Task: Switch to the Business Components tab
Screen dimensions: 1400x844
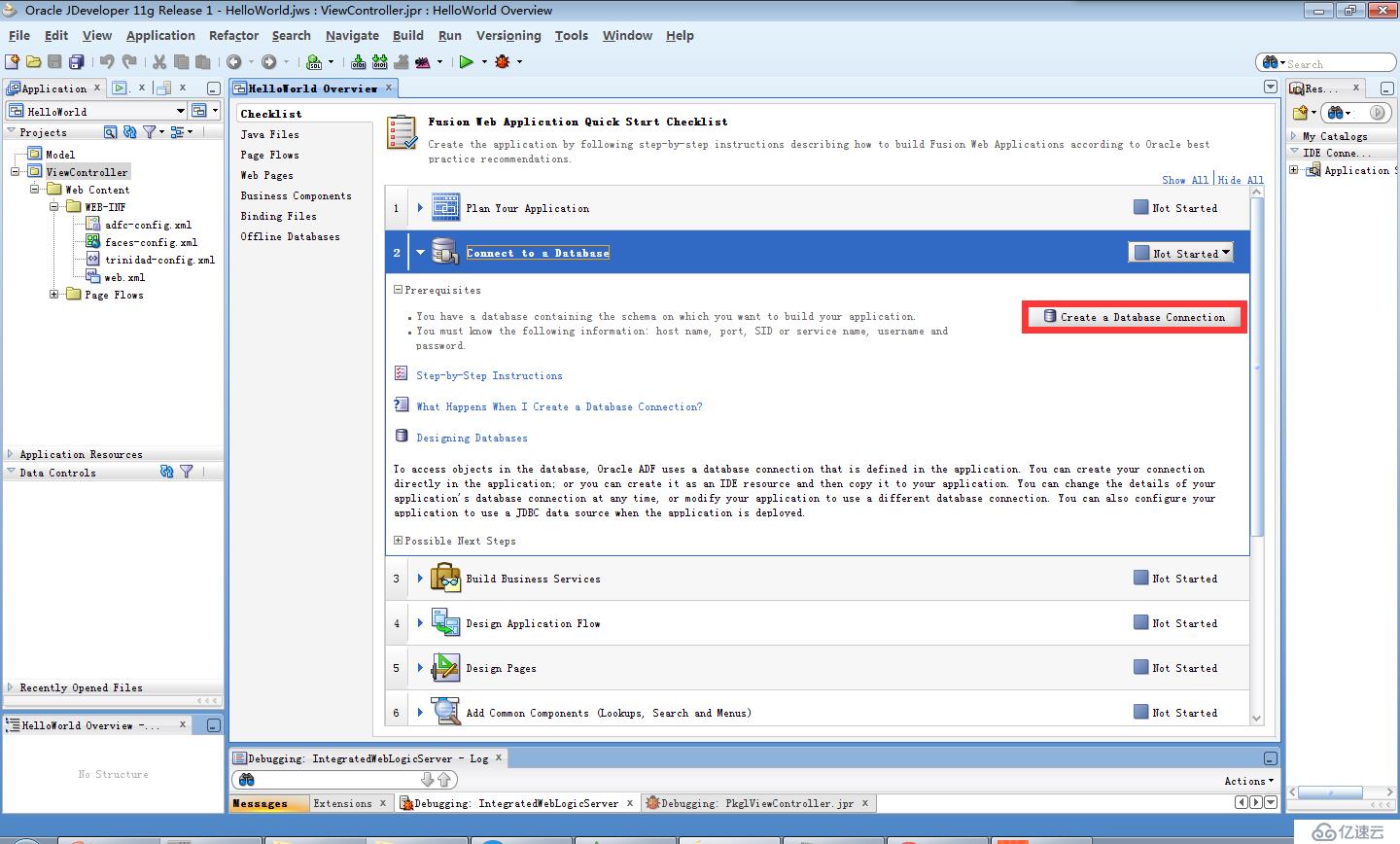Action: pos(297,195)
